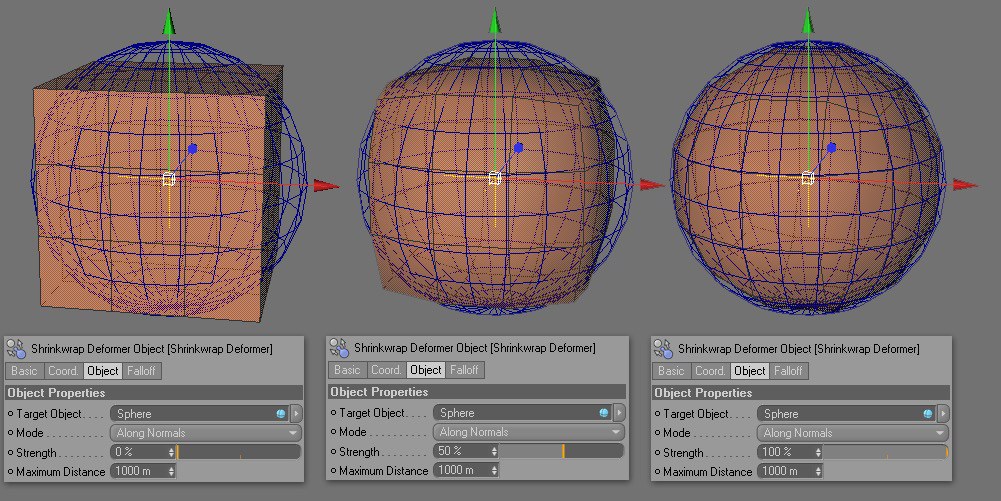This screenshot has width=1001, height=501.
Task: Click the arrow button beside Target Object in the 0% panel
Action: 296,414
